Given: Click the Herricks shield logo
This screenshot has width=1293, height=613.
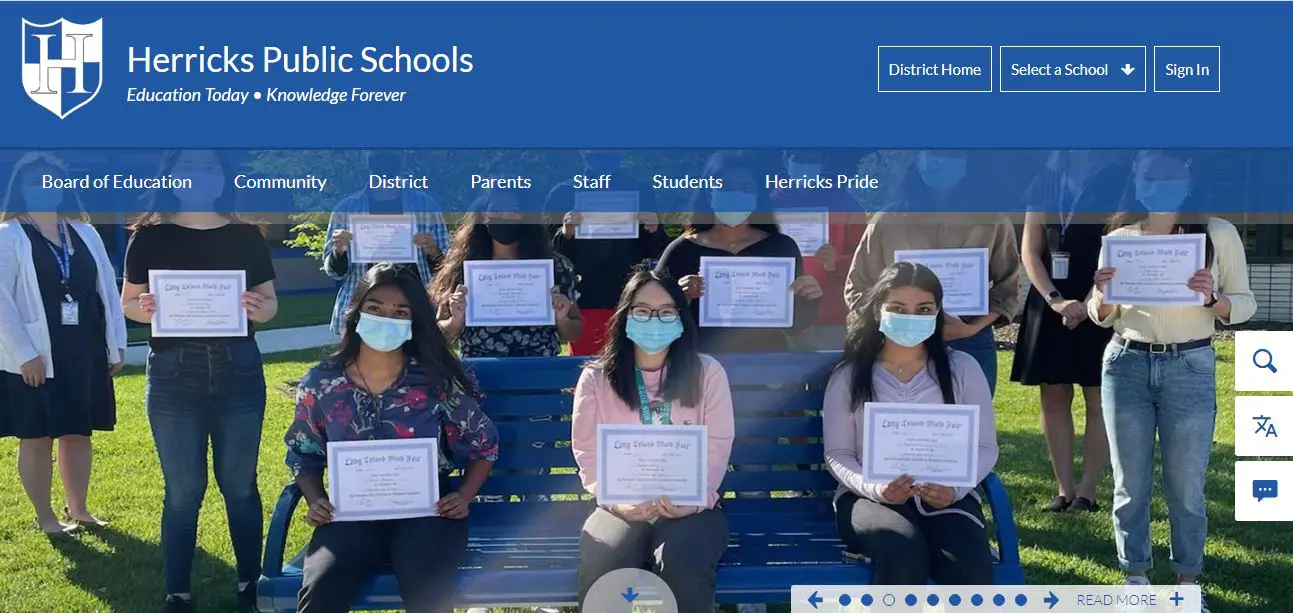Looking at the screenshot, I should pos(60,66).
